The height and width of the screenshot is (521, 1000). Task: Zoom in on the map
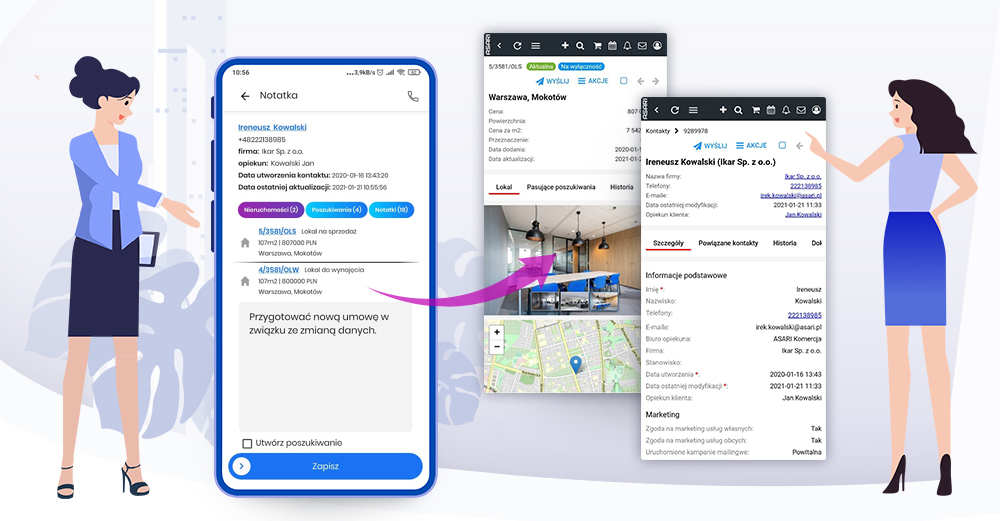(497, 332)
